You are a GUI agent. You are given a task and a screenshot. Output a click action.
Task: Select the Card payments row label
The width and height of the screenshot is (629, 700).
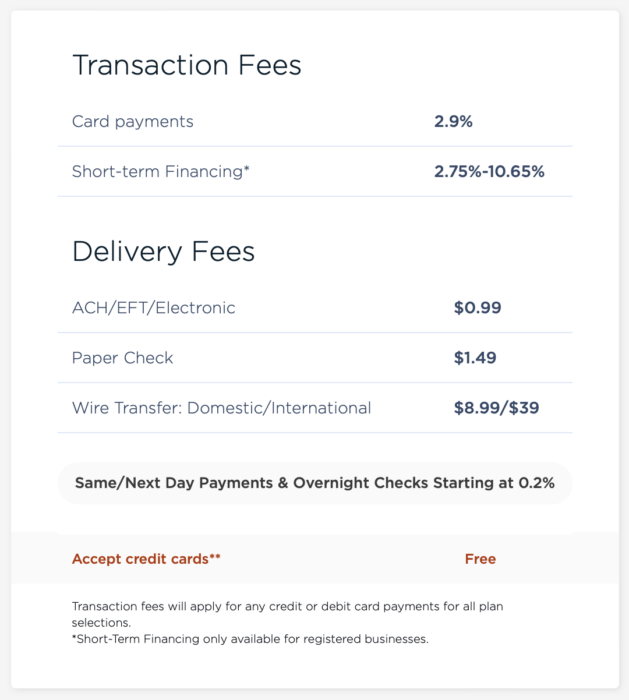[133, 121]
